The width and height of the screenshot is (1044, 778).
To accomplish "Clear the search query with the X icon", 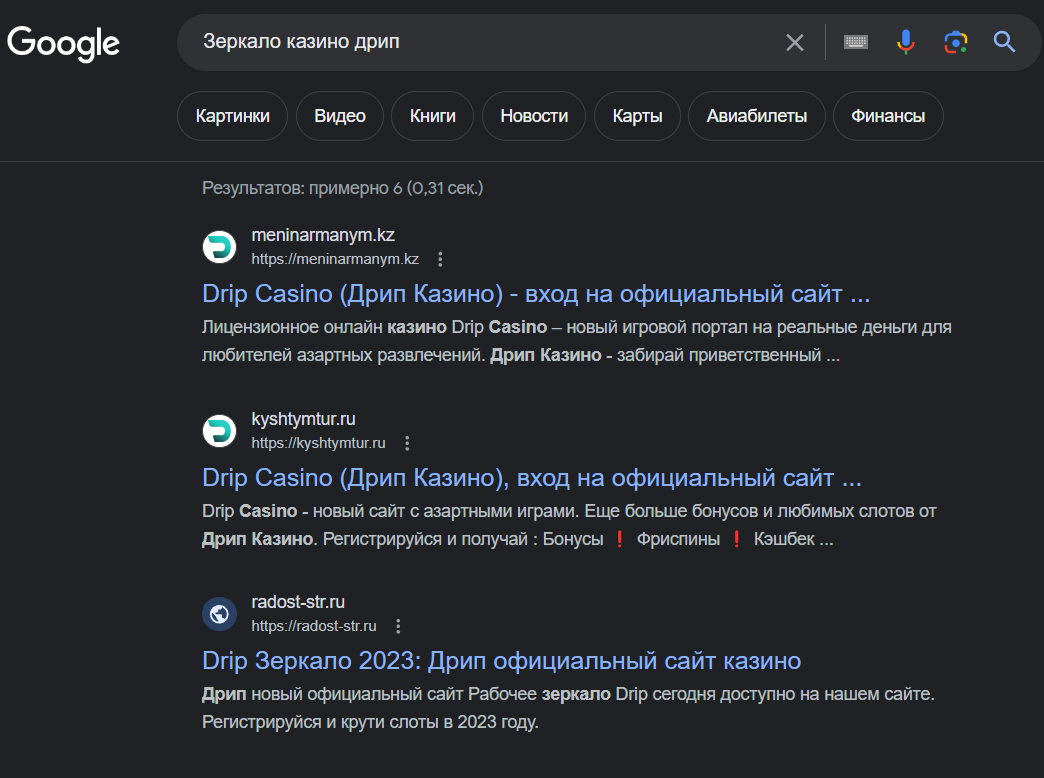I will tap(794, 43).
